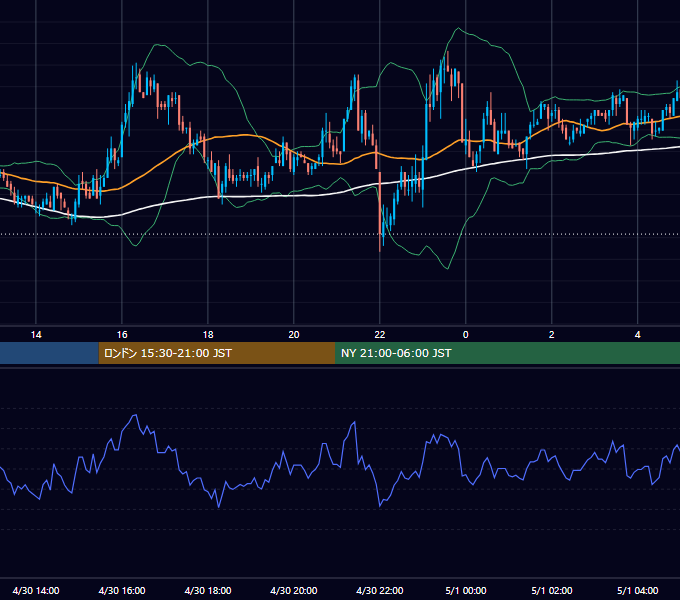Select the NY 21:00-06:00 JST session bar
Viewport: 680px width, 600px height.
(507, 353)
